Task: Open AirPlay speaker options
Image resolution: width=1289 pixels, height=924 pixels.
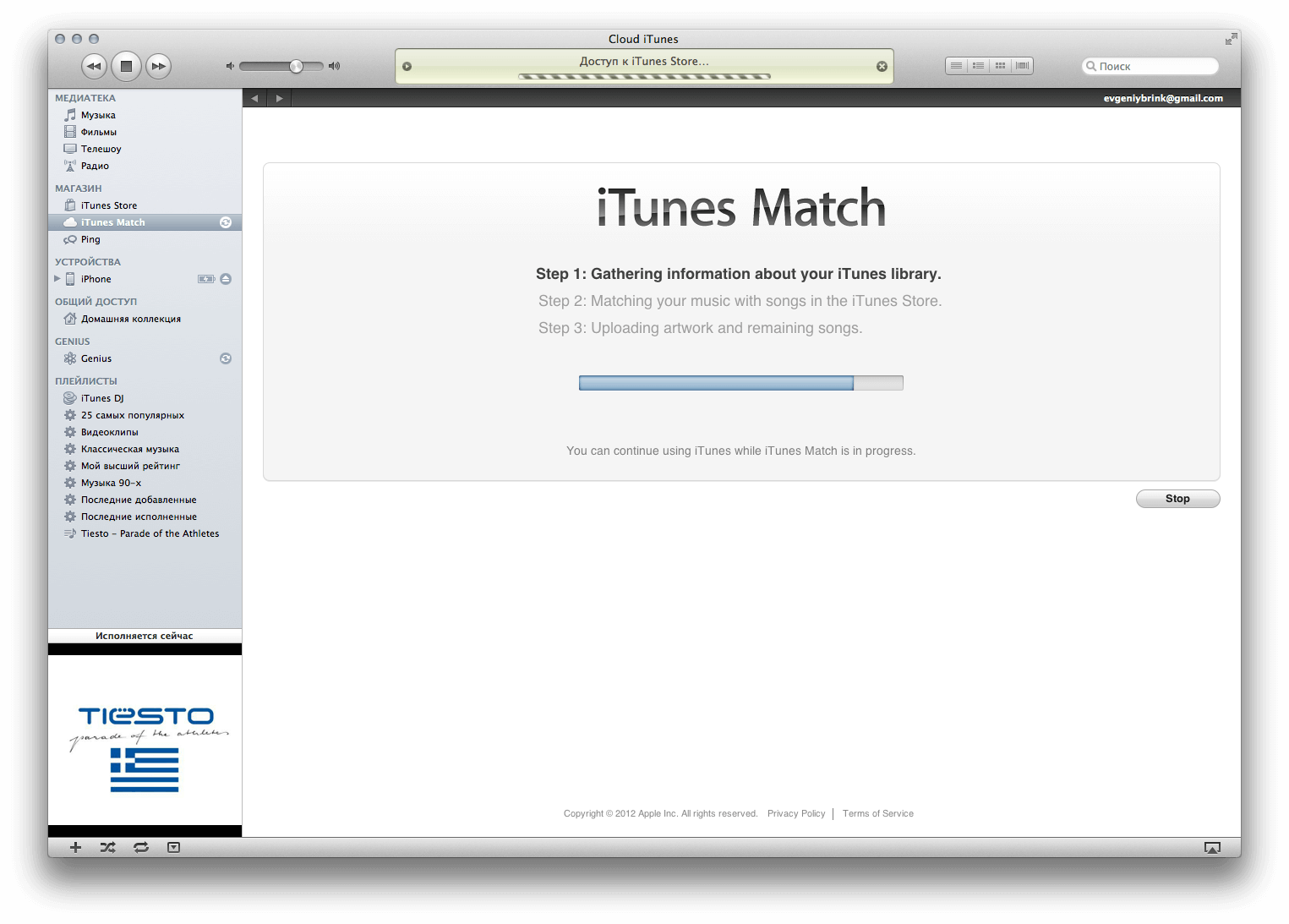Action: [1212, 848]
